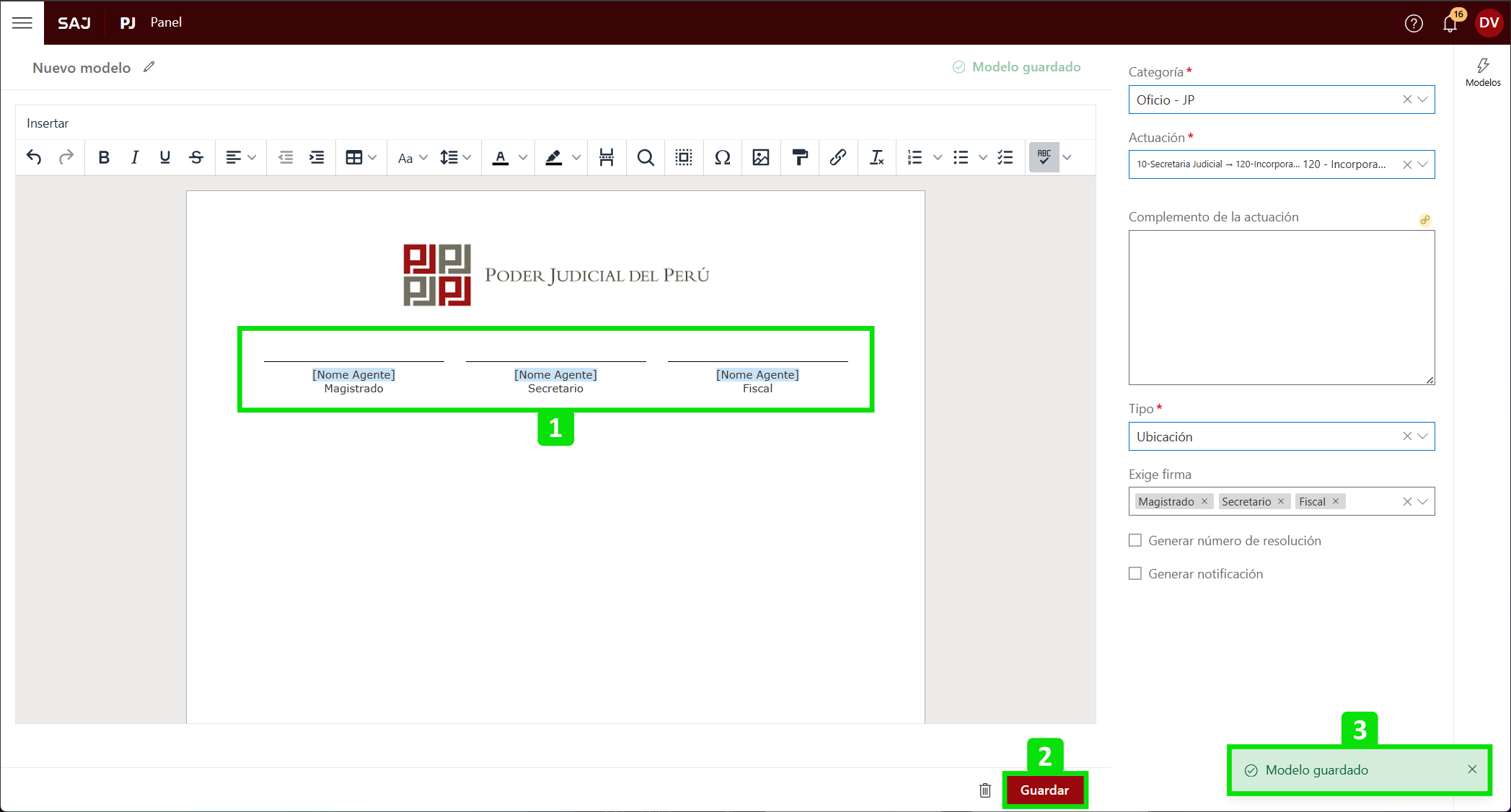1511x812 pixels.
Task: Expand the Categoría dropdown
Action: (1422, 100)
